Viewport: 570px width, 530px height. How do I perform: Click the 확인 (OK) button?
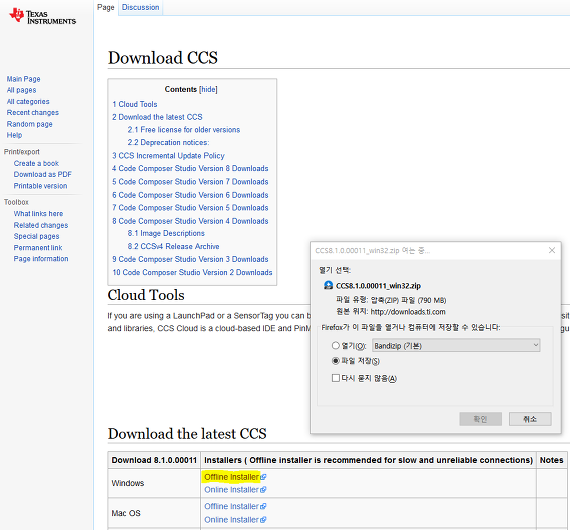(481, 419)
